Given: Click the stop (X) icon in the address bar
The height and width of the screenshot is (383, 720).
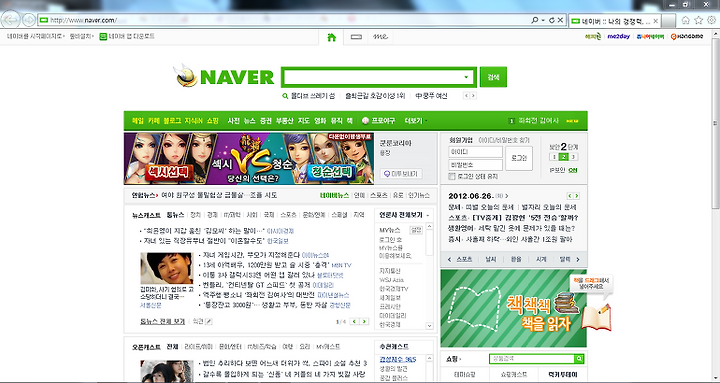Looking at the screenshot, I should click(x=560, y=20).
